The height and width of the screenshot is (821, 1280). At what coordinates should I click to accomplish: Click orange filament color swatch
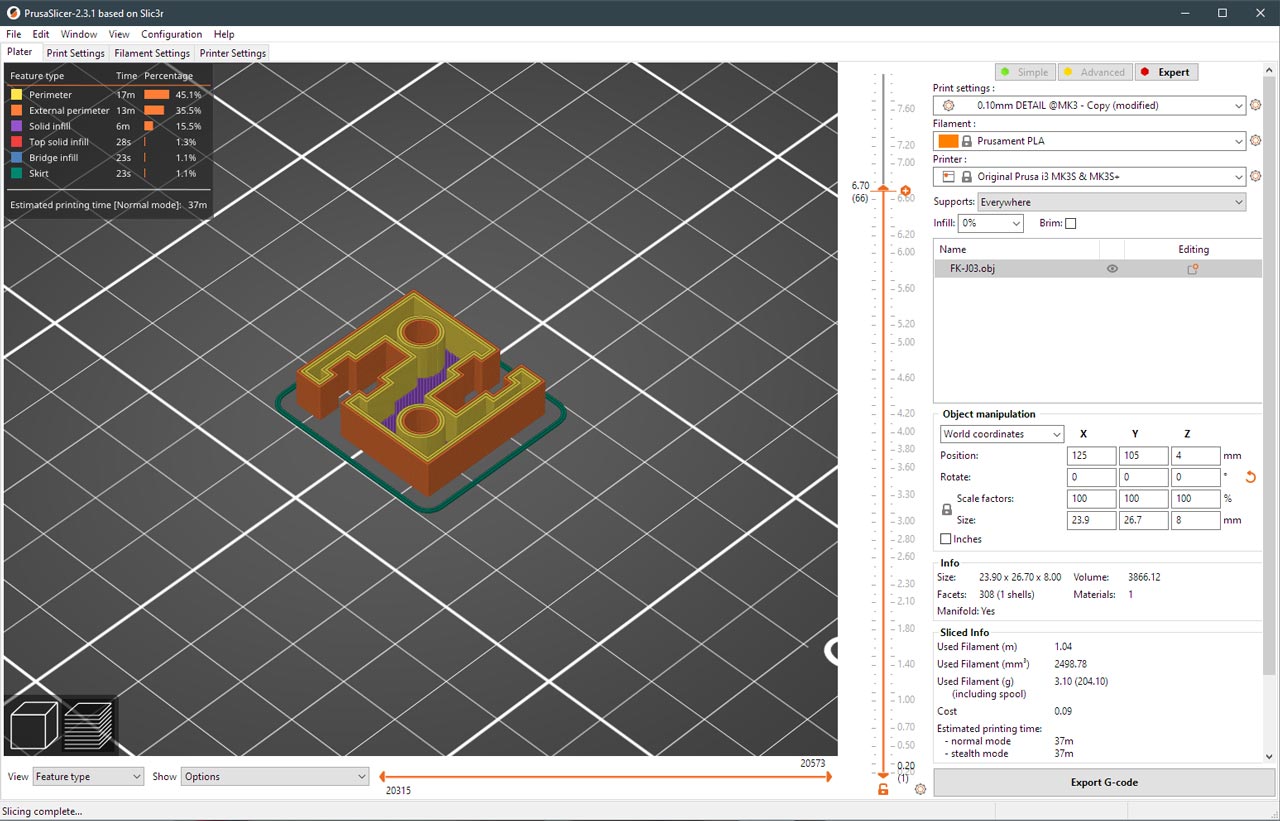pyautogui.click(x=949, y=141)
